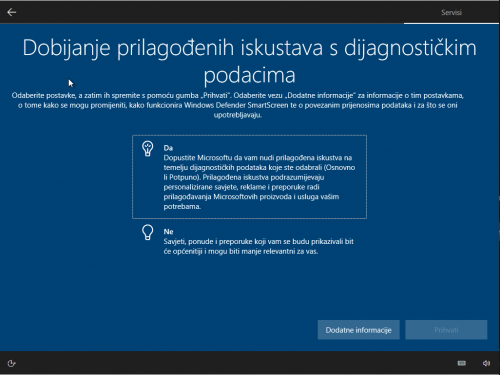Click the 'Dopustite Microsoftu' description text
The image size is (500, 375).
259,182
